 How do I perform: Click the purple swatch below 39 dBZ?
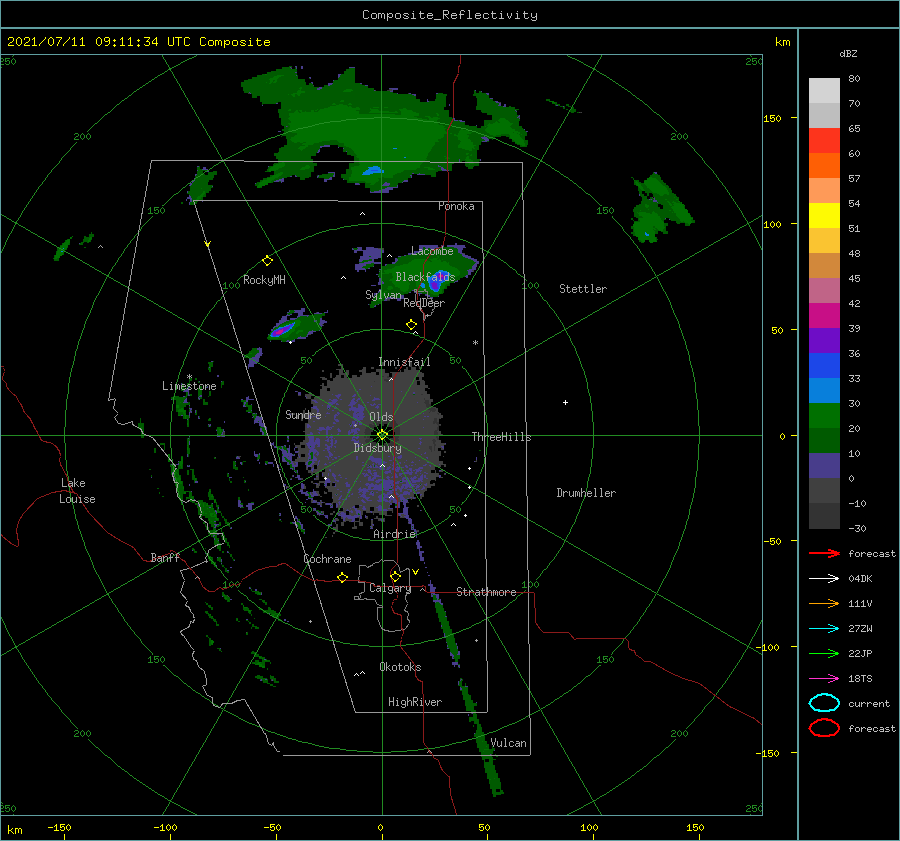coord(824,340)
